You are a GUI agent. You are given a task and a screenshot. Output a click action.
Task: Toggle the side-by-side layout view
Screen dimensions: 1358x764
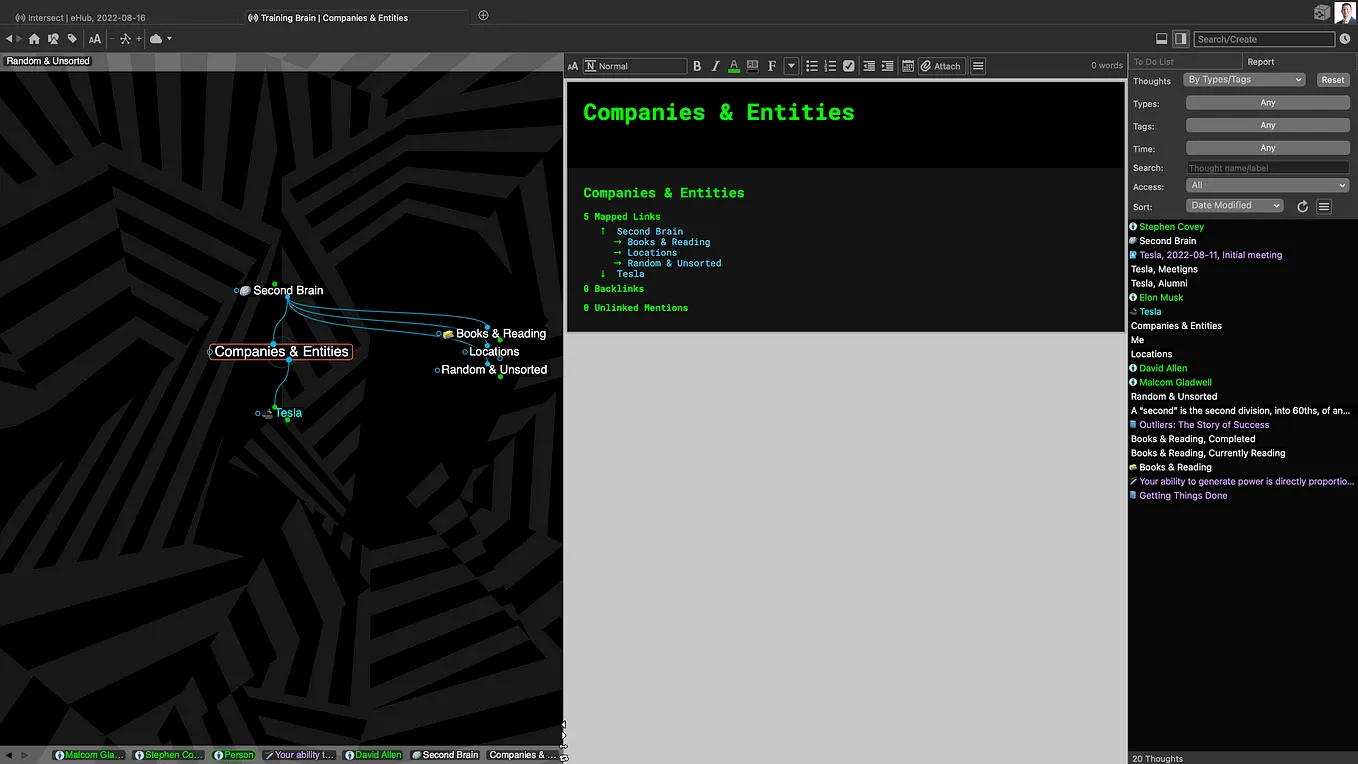point(1180,39)
